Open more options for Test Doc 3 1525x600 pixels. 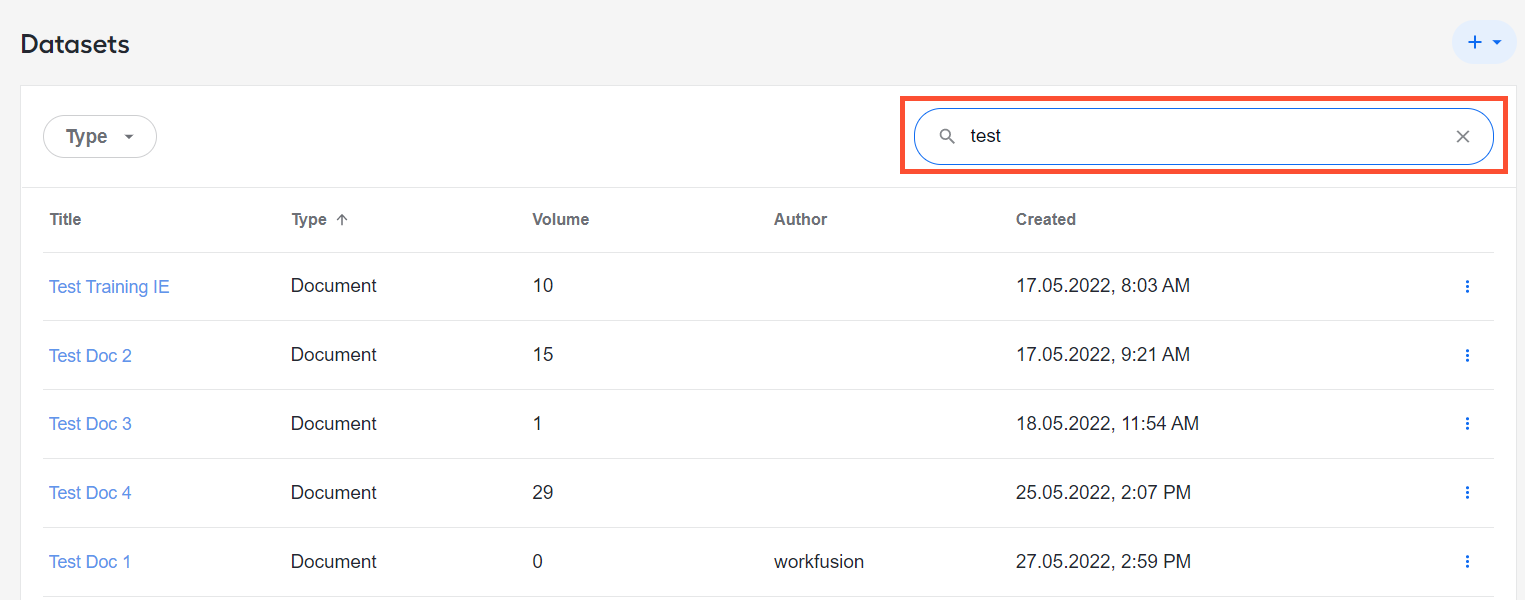click(x=1467, y=424)
